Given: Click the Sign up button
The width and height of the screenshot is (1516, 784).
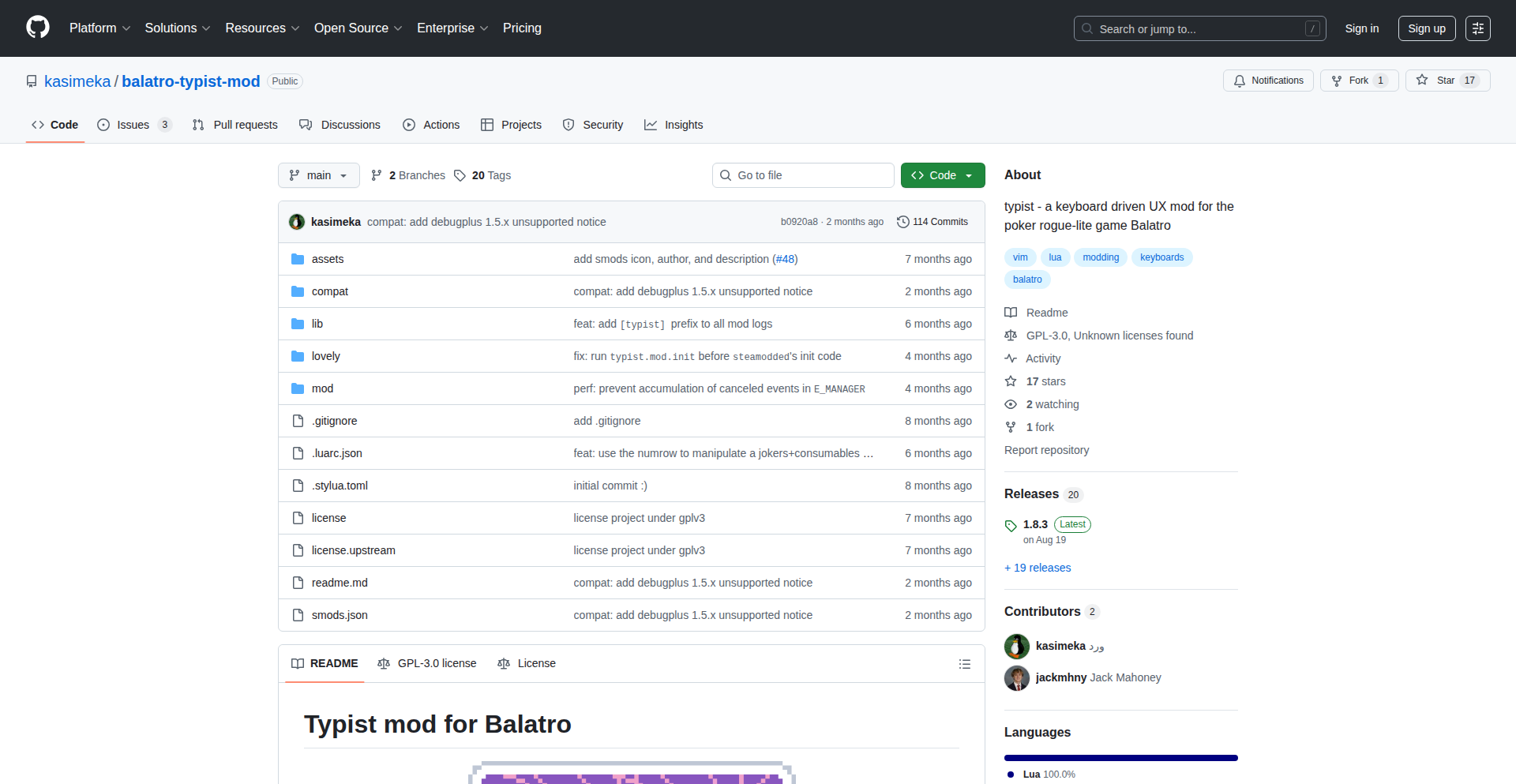Looking at the screenshot, I should [x=1426, y=28].
